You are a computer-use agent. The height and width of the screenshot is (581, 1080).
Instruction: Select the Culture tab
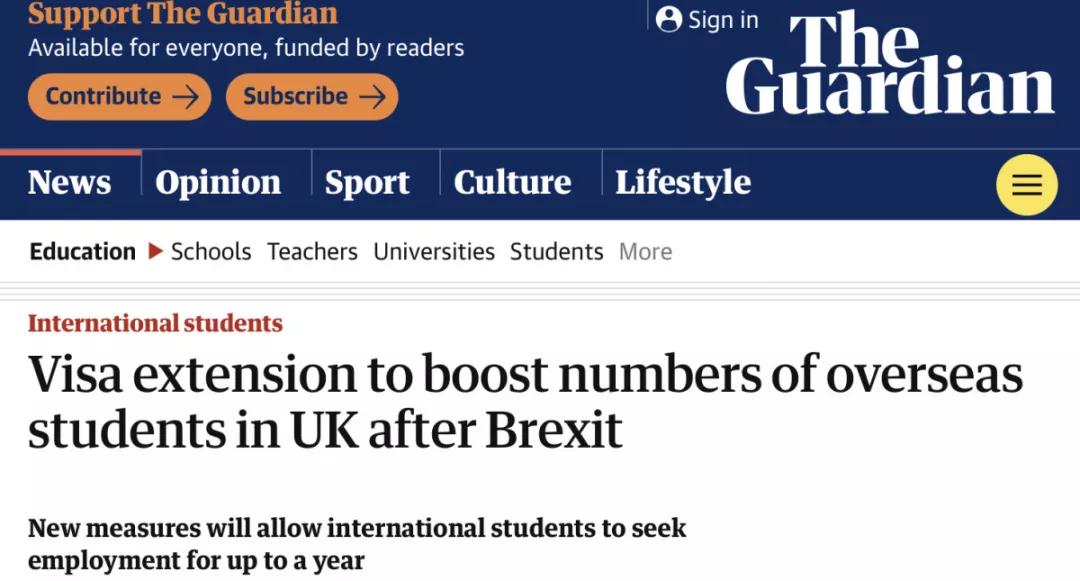tap(512, 183)
